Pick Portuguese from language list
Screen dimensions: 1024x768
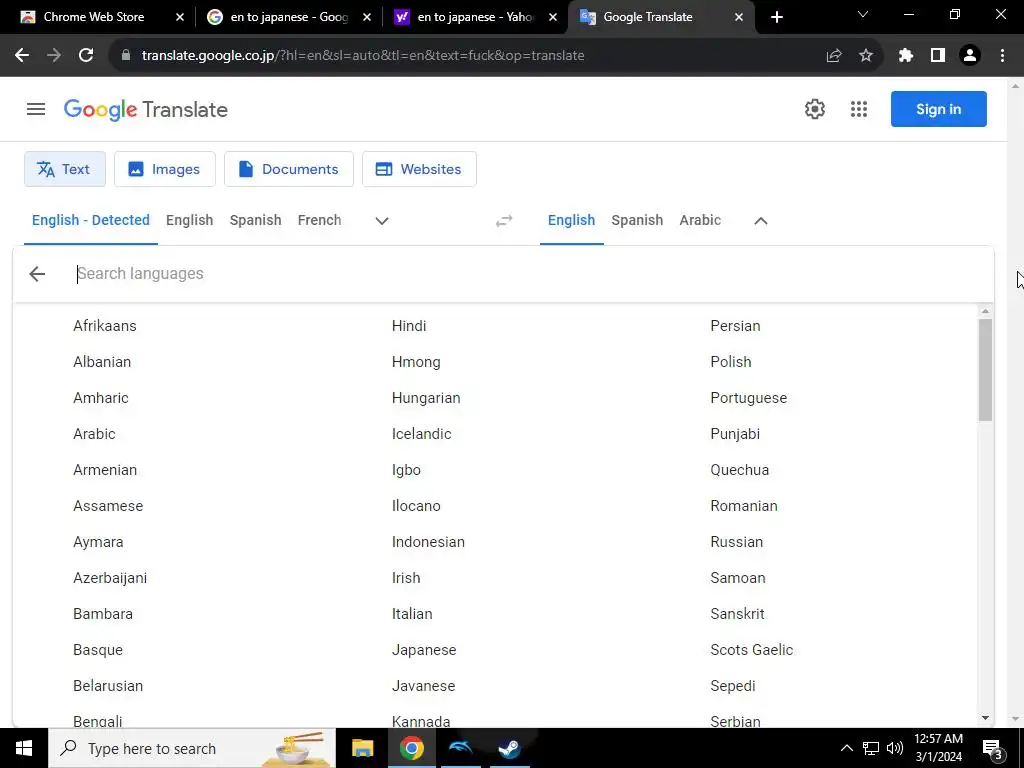(x=748, y=398)
